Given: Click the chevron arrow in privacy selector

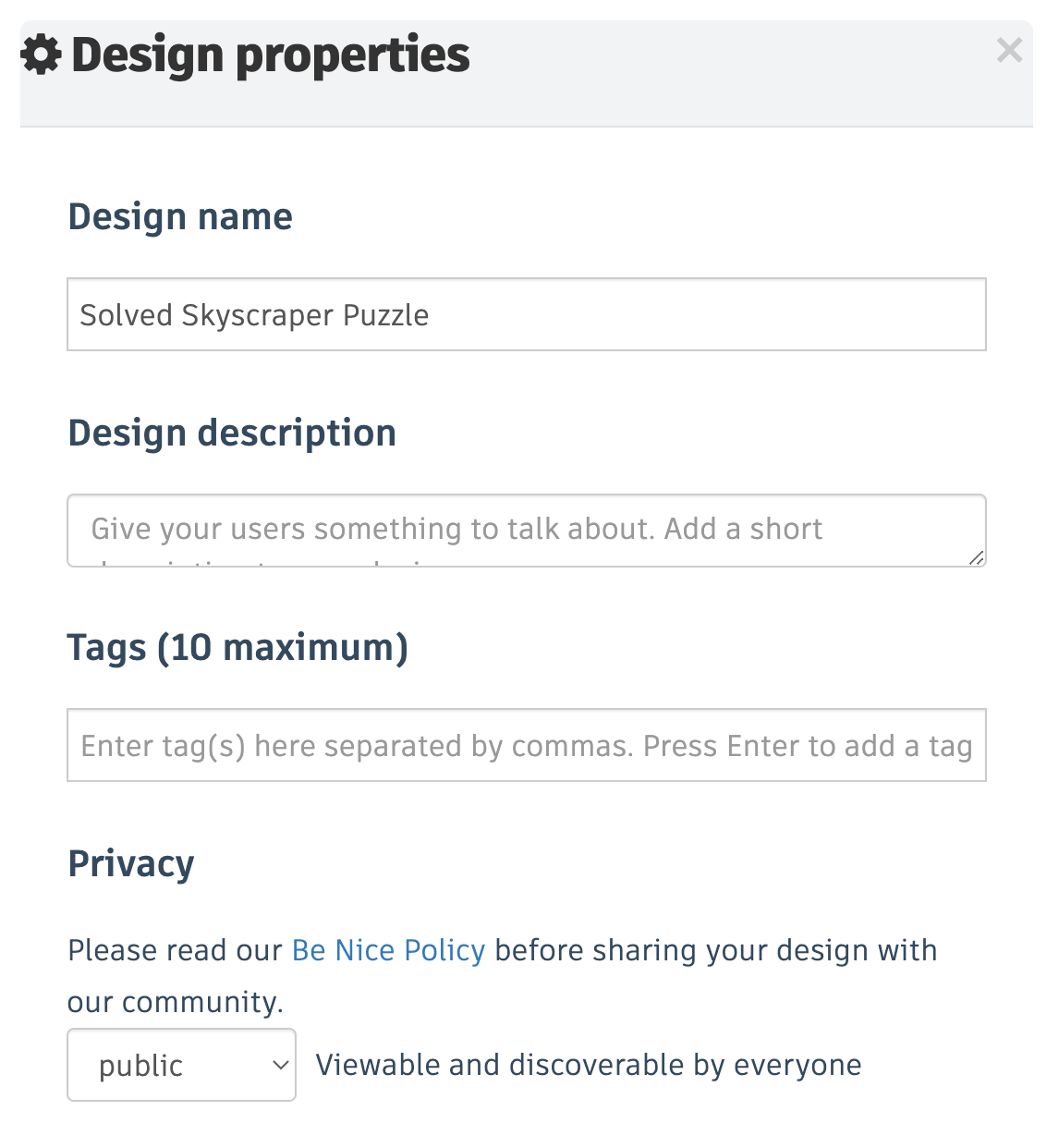Looking at the screenshot, I should point(281,1065).
